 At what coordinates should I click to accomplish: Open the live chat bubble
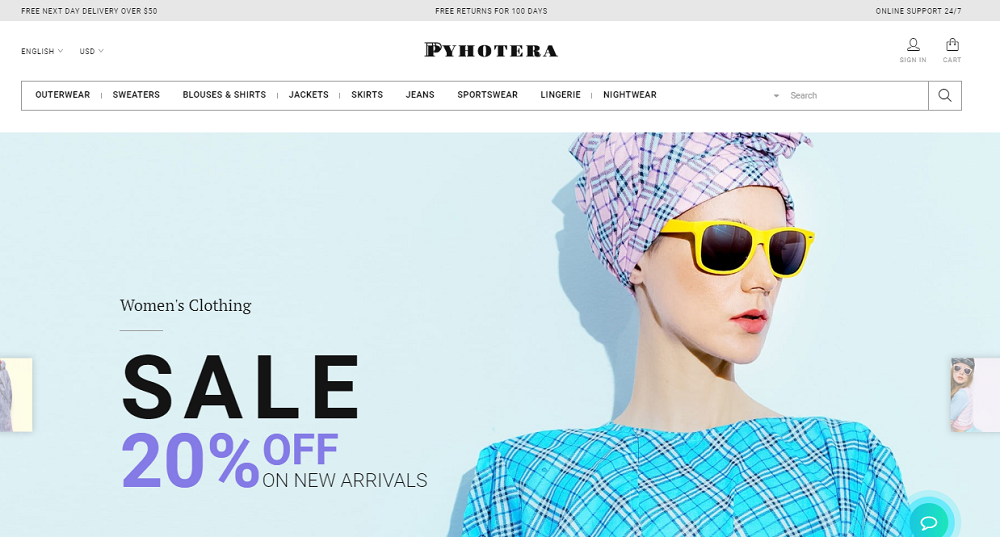[929, 522]
